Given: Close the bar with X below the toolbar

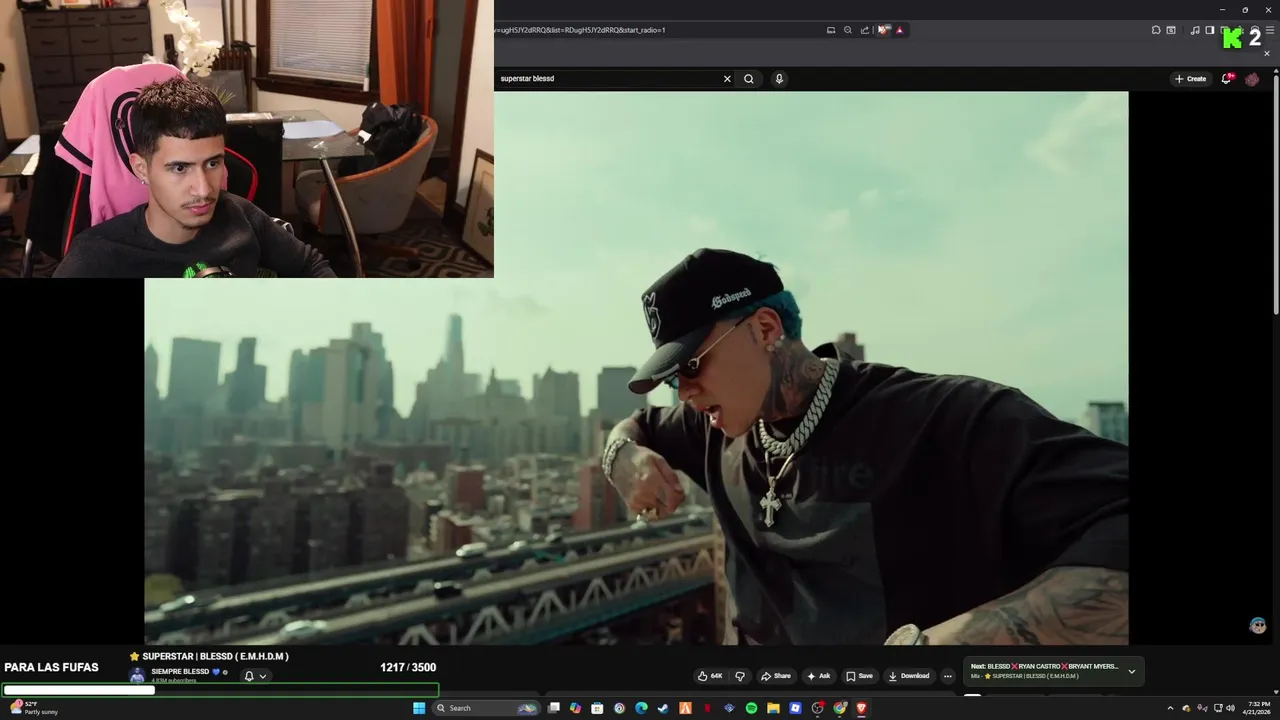Looking at the screenshot, I should (x=1267, y=53).
